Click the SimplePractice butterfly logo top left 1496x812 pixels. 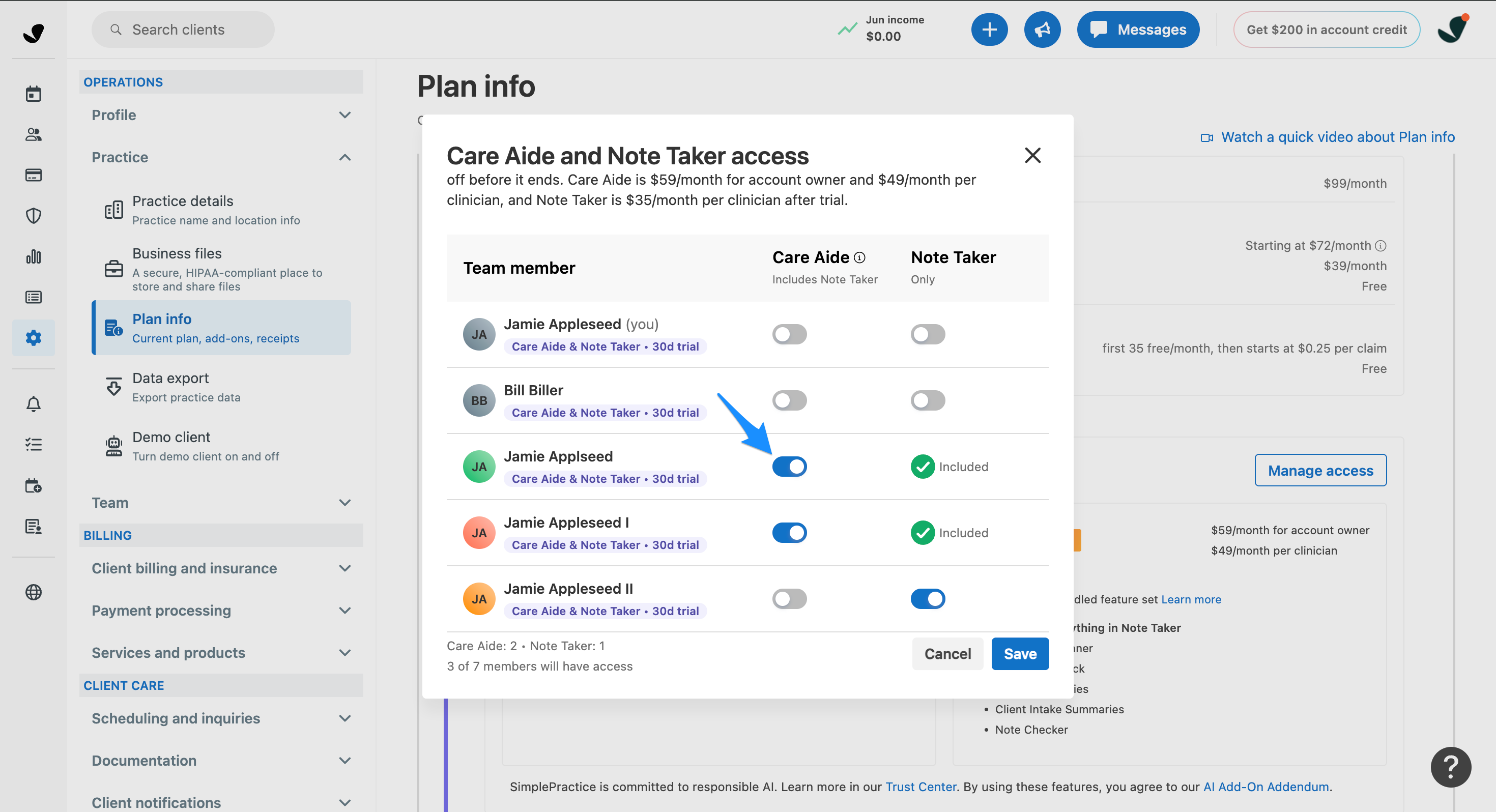click(x=33, y=33)
